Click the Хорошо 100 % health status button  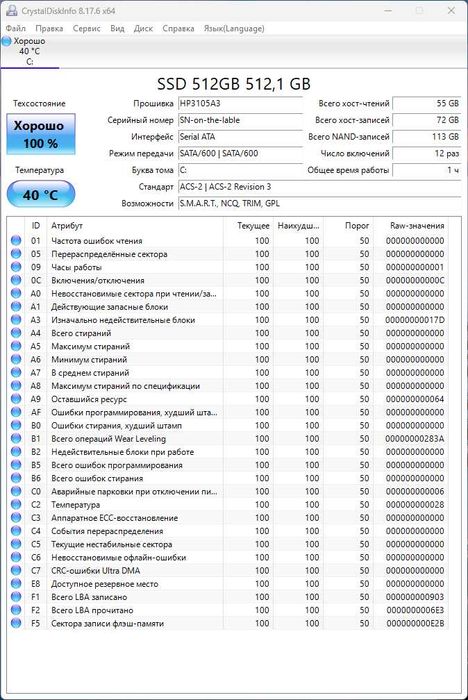[41, 134]
